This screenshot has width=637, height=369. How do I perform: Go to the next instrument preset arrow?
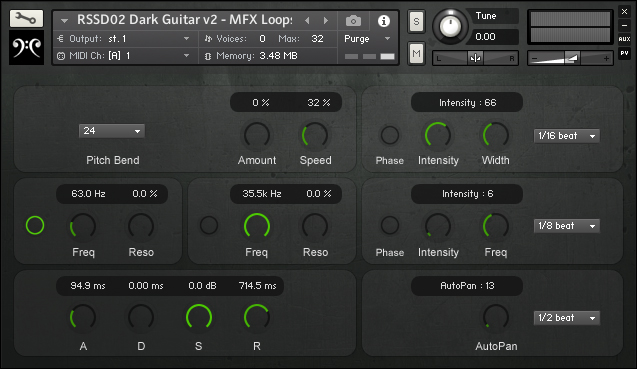326,20
